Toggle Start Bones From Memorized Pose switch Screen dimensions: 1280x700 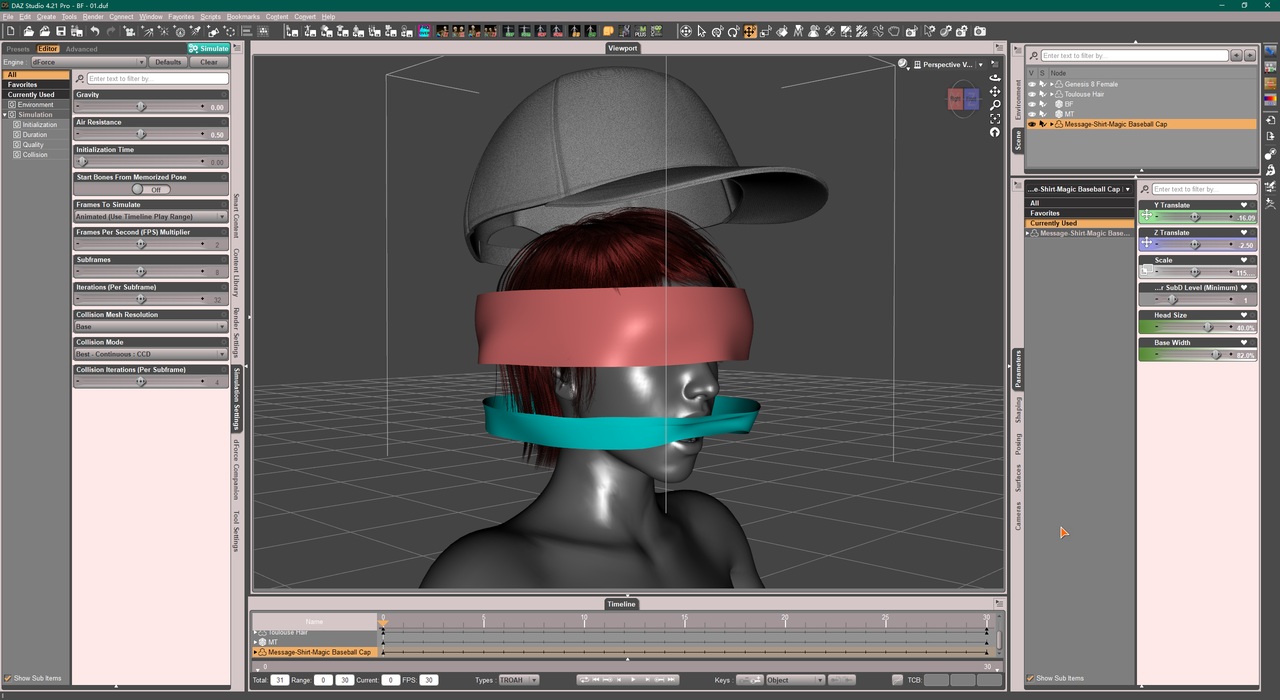[151, 189]
